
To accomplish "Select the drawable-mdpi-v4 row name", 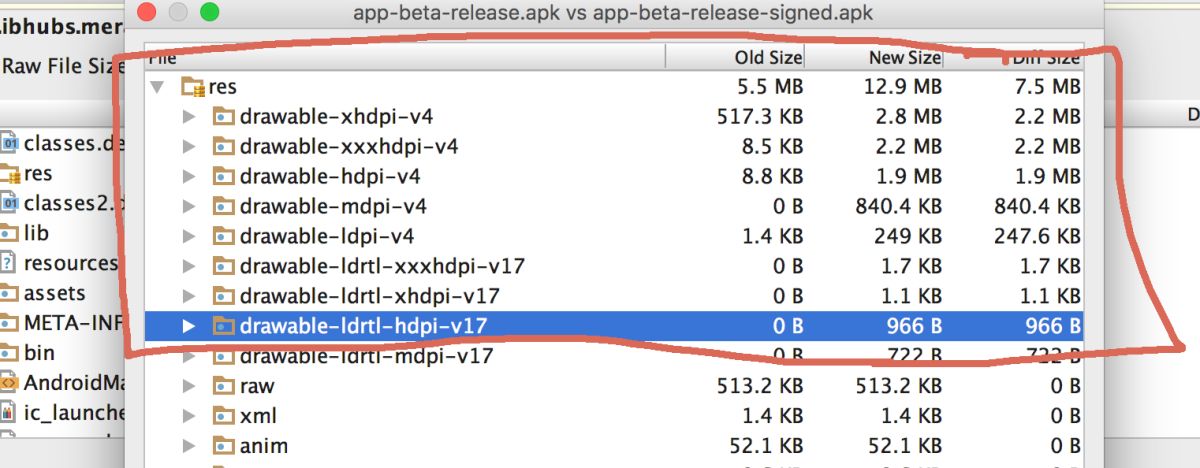I will (x=333, y=207).
